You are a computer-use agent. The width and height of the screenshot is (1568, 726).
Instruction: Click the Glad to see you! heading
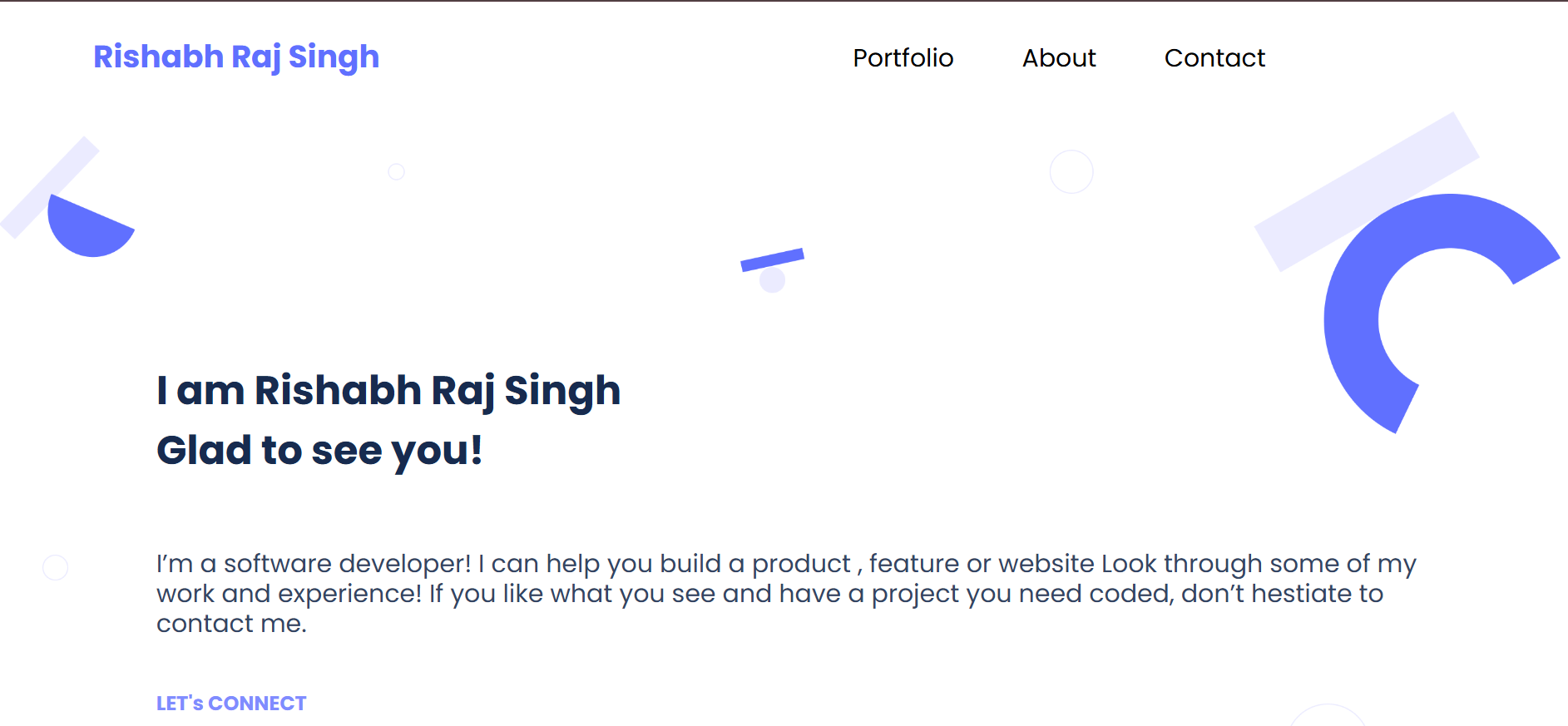click(319, 452)
